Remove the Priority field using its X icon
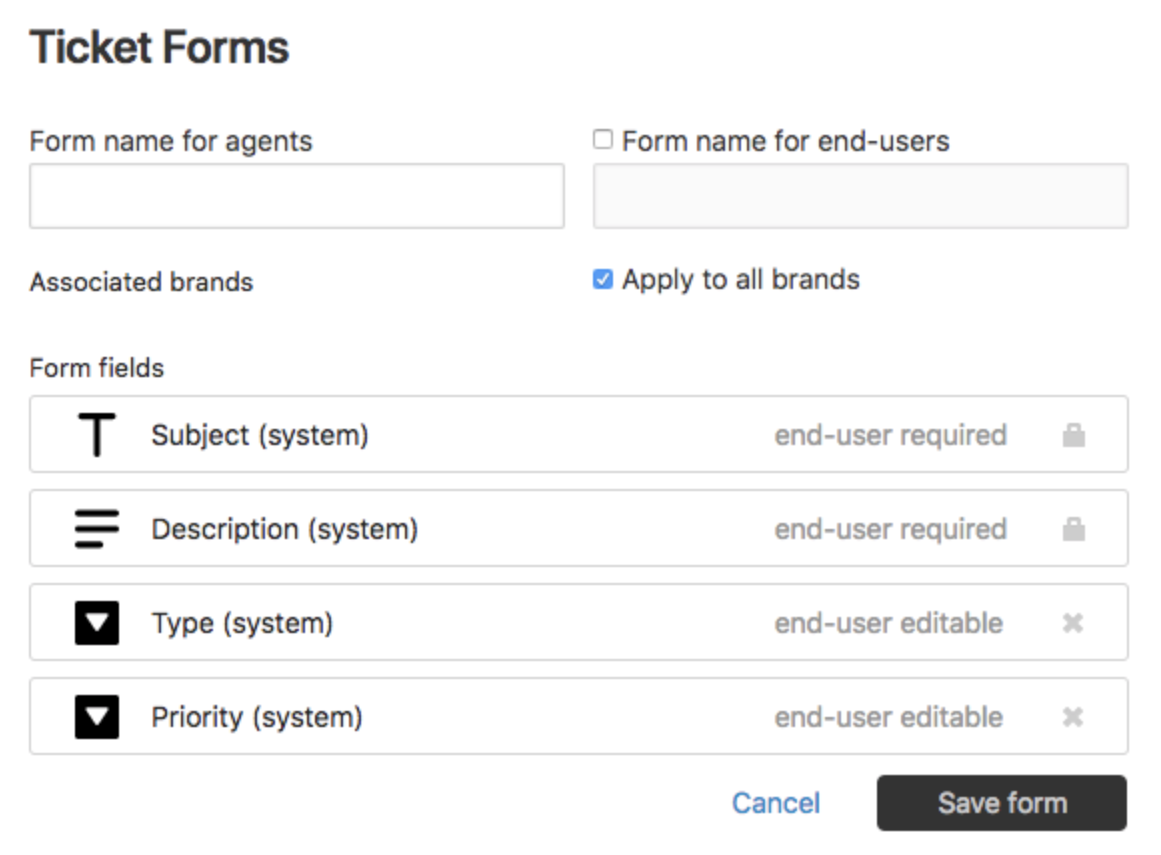 pyautogui.click(x=1074, y=716)
